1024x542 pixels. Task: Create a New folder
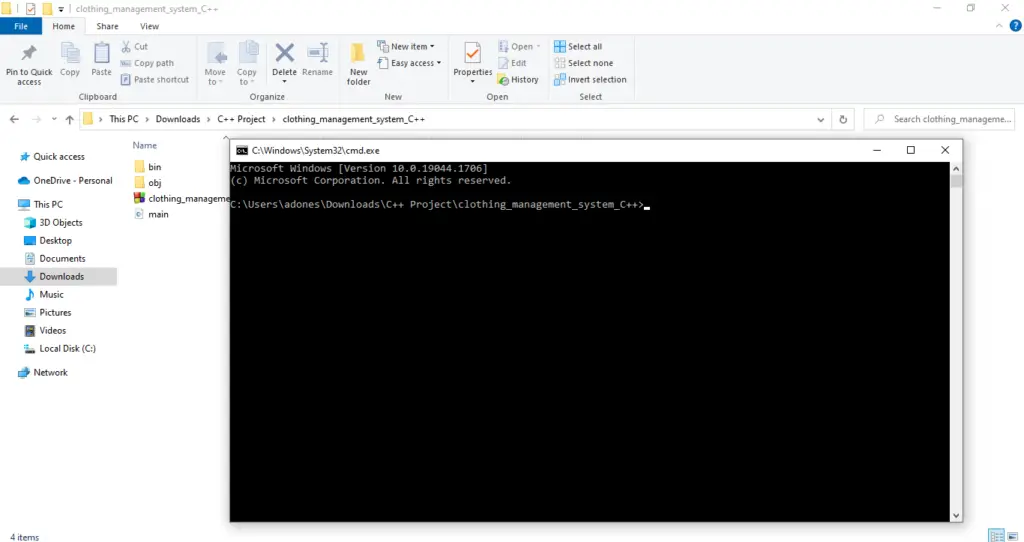point(358,64)
